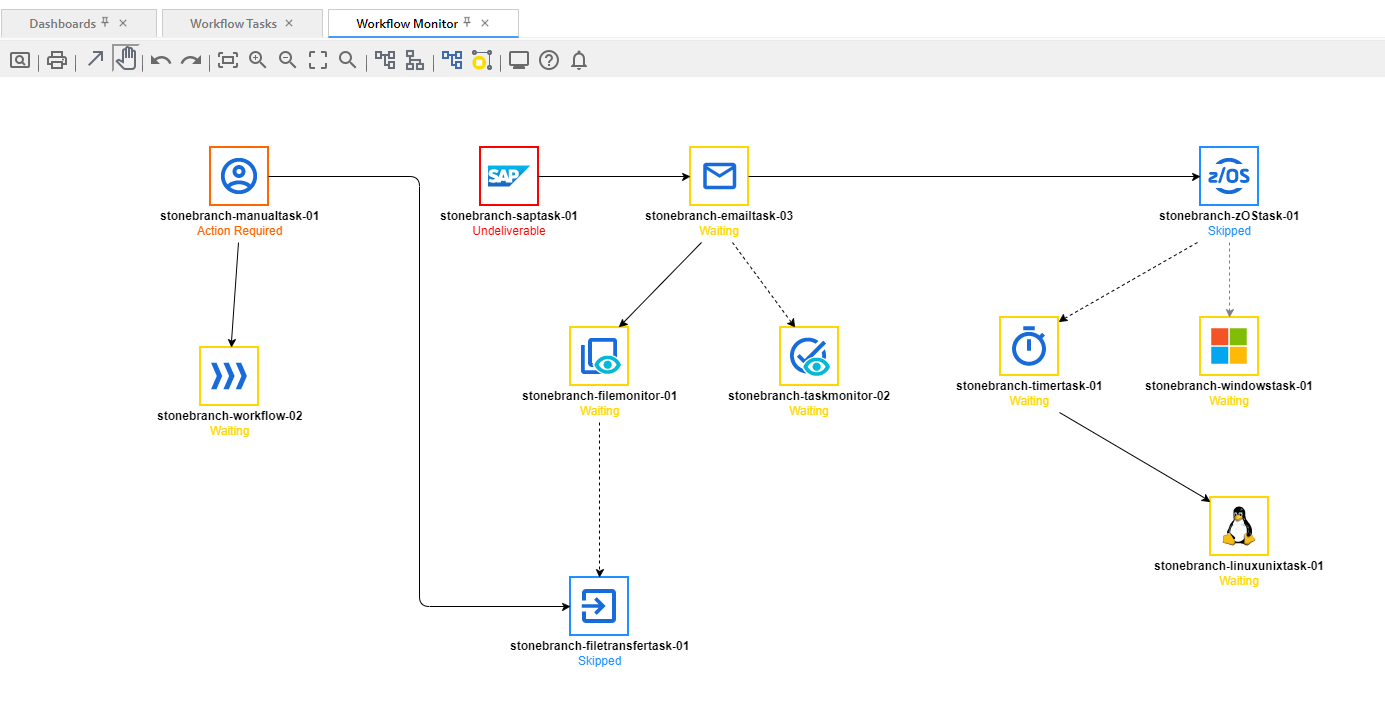Click the horizontal layout icon
Viewport: 1385px width, 706px height.
385,60
